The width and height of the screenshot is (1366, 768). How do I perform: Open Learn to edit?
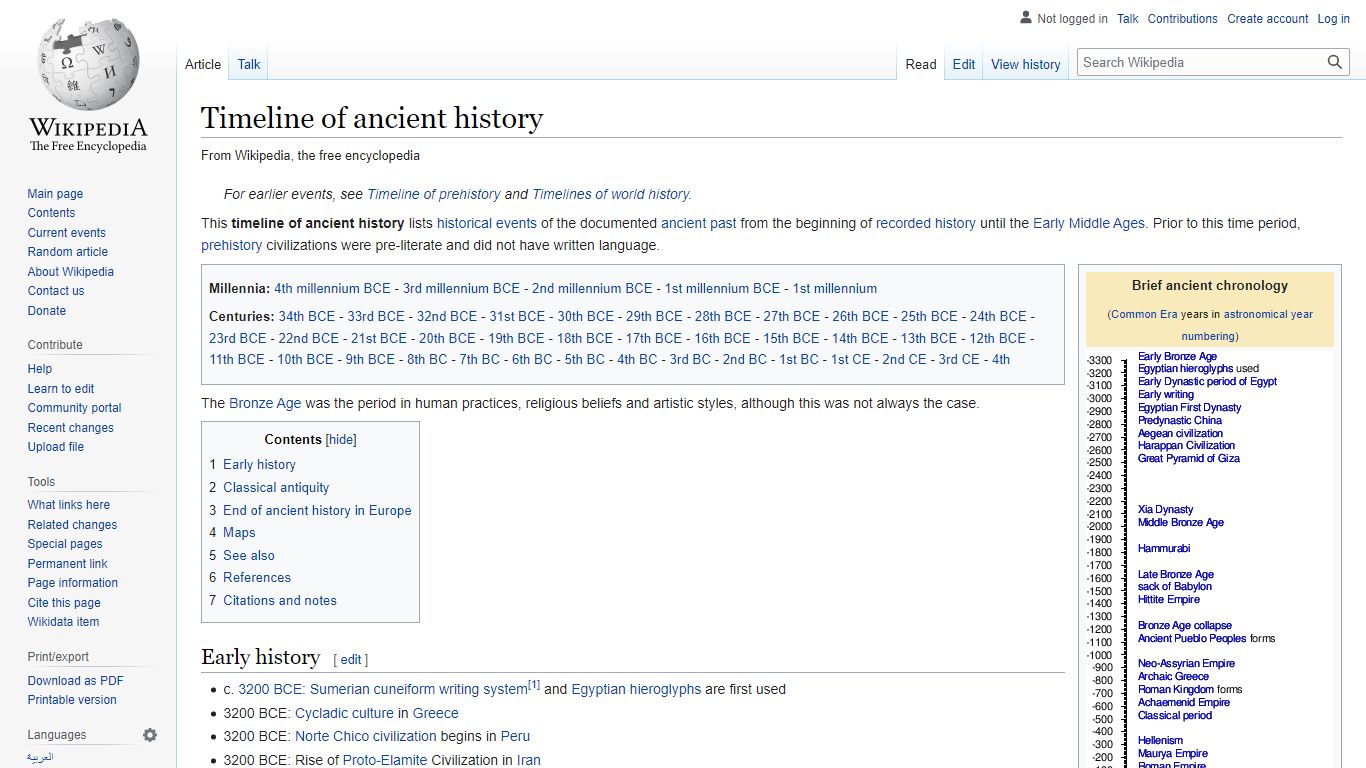(61, 389)
